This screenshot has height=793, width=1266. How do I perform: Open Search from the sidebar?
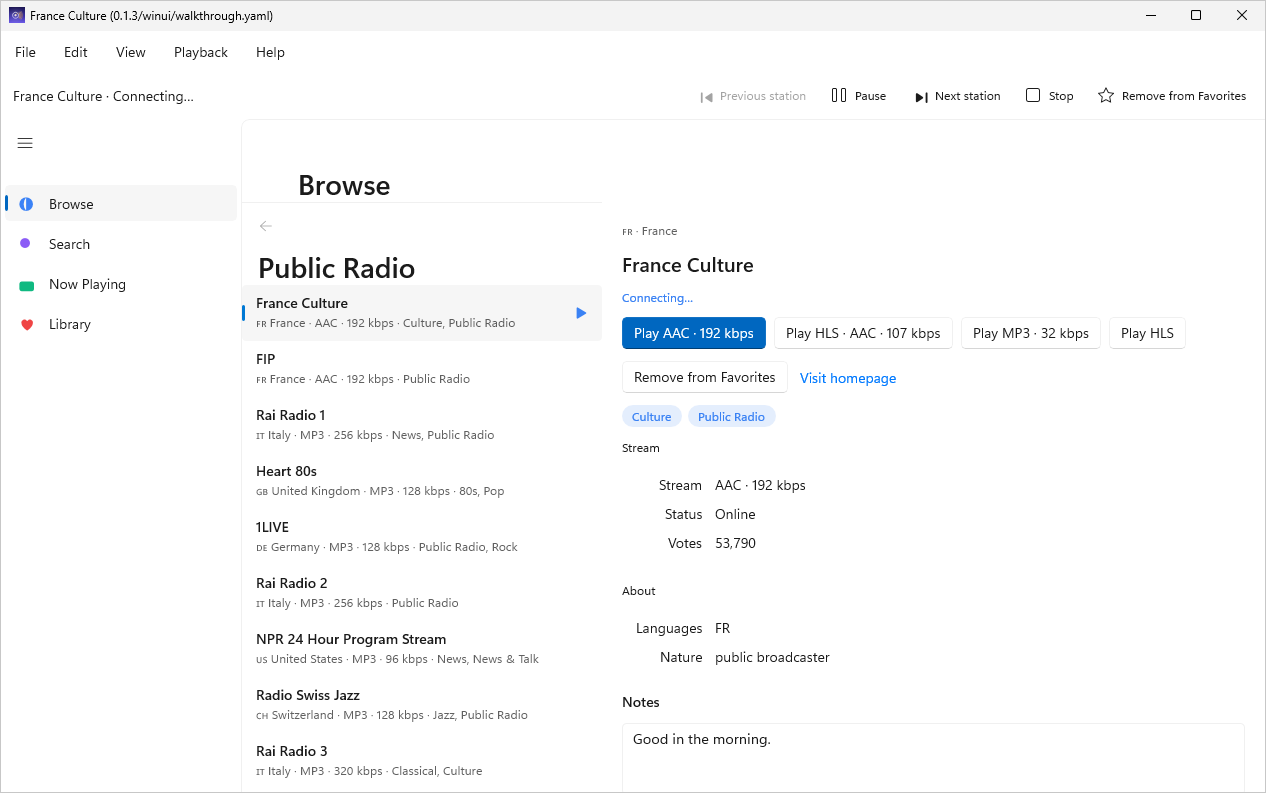click(121, 244)
